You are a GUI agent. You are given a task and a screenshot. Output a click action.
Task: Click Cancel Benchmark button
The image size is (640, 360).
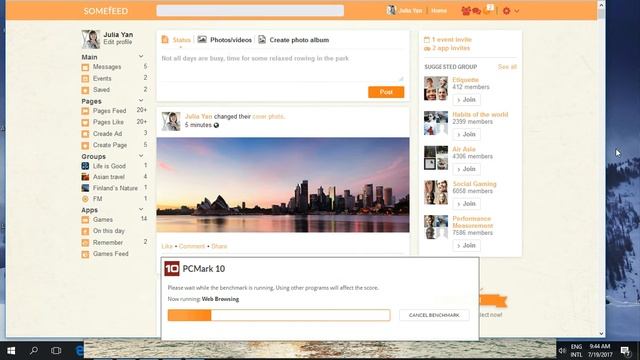click(x=434, y=315)
